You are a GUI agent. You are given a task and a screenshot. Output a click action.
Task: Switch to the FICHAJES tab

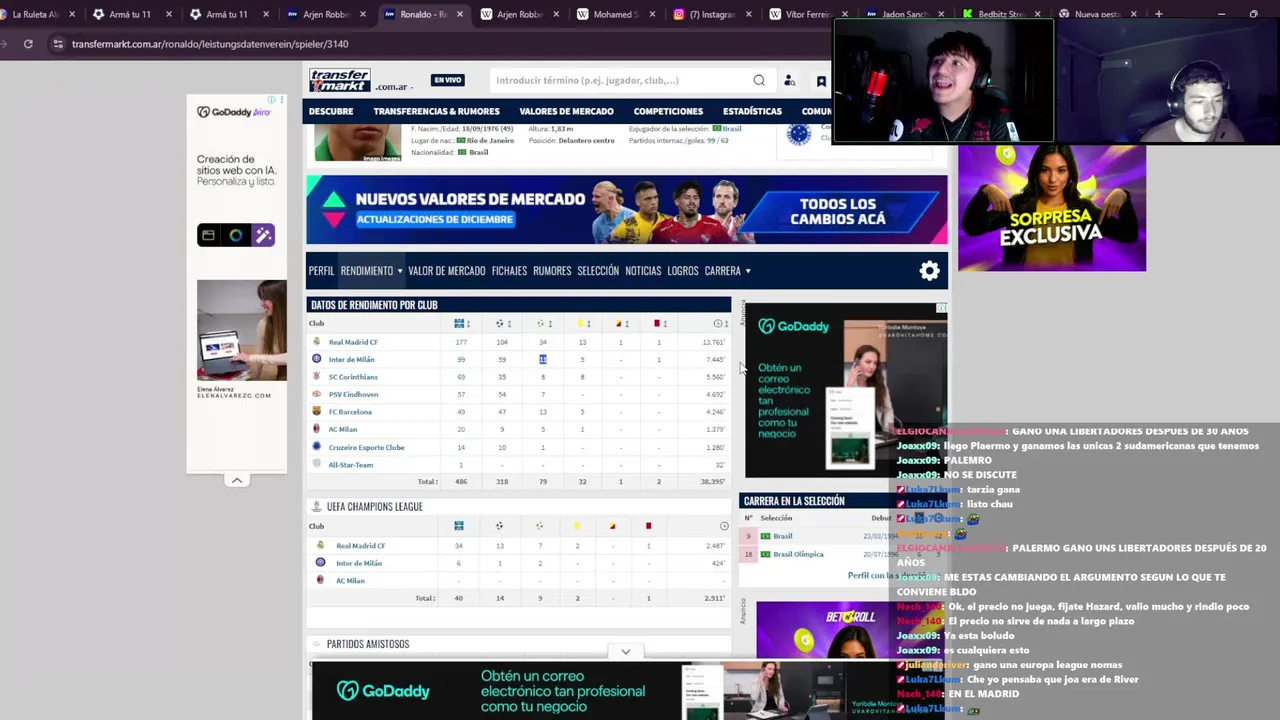[509, 271]
